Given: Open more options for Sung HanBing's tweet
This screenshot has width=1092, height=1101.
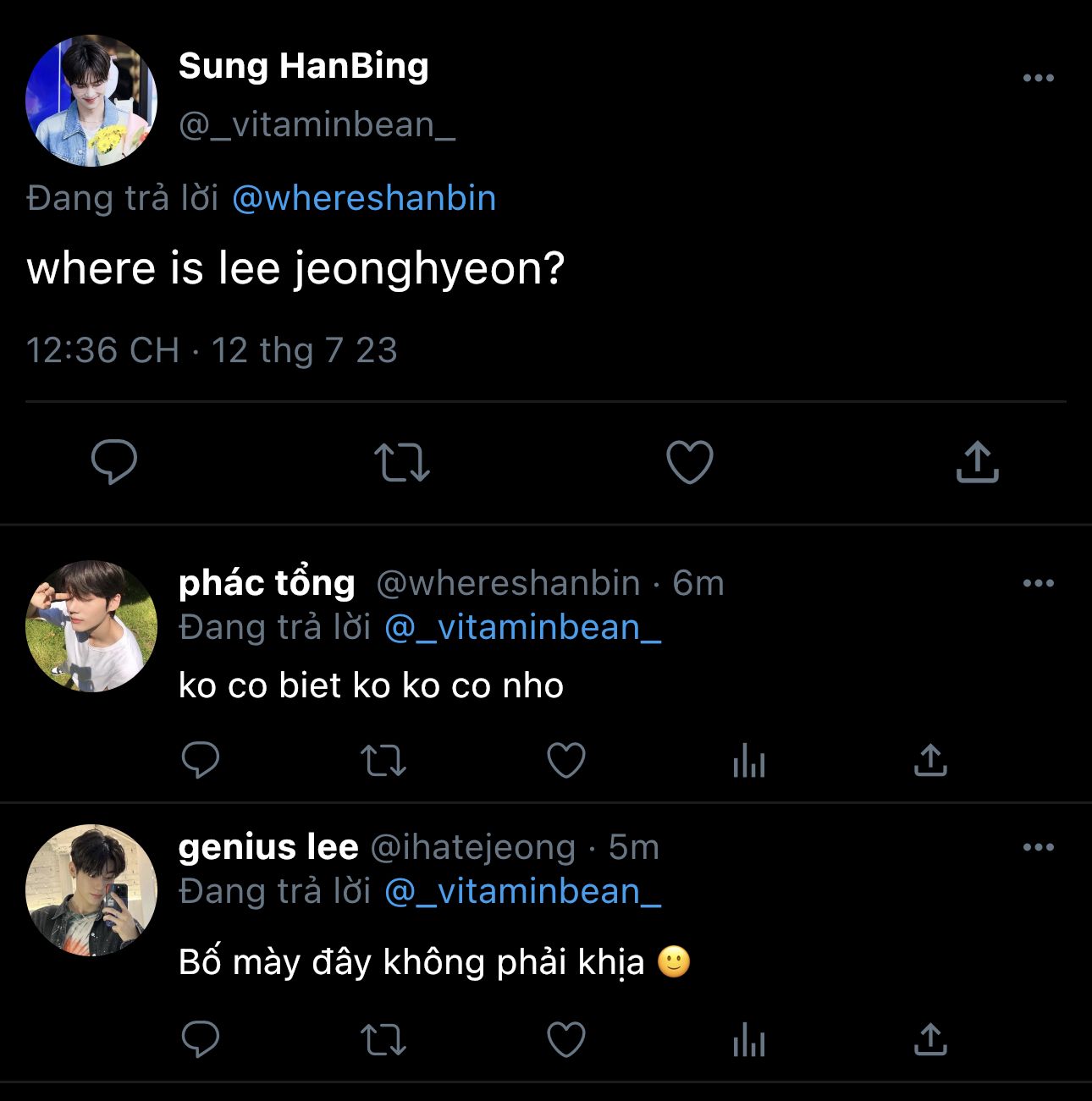Looking at the screenshot, I should pos(1038,78).
